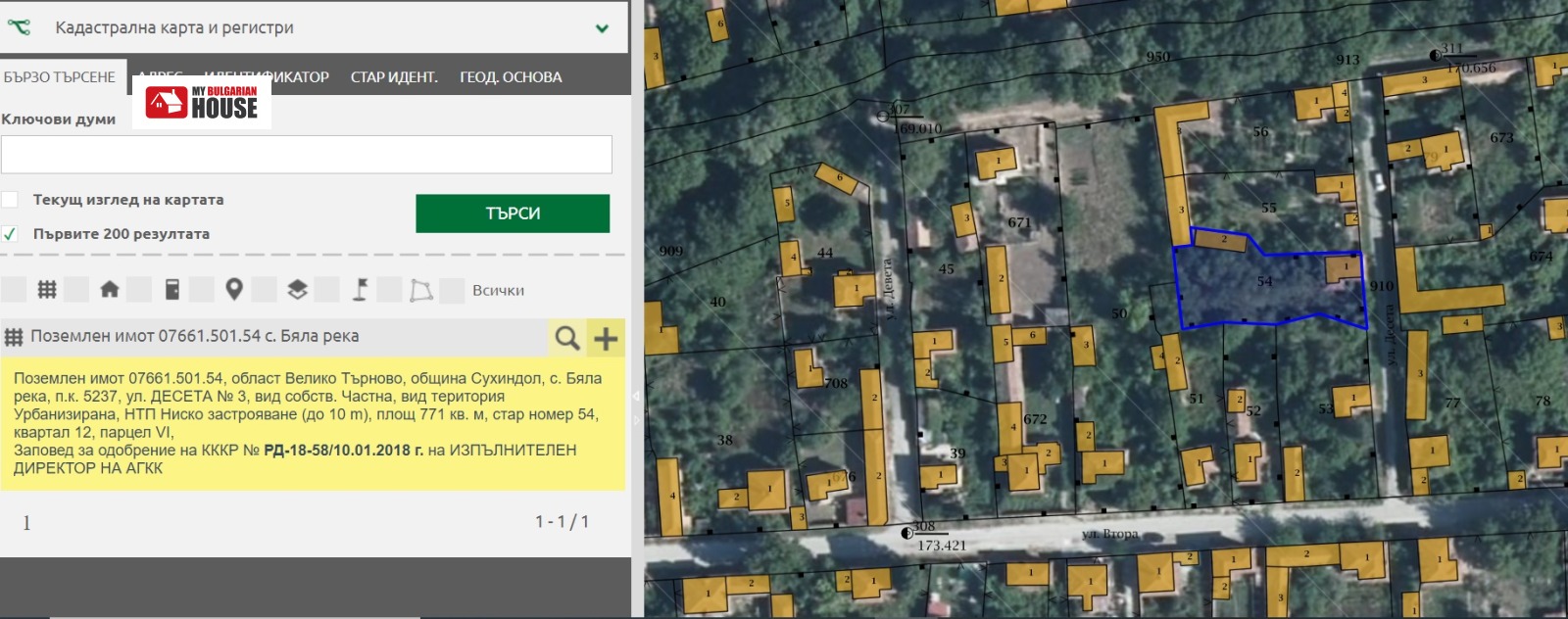Viewport: 1568px width, 619px height.
Task: Enable 'Текущ изглед на картата' checkbox
Action: [10, 200]
